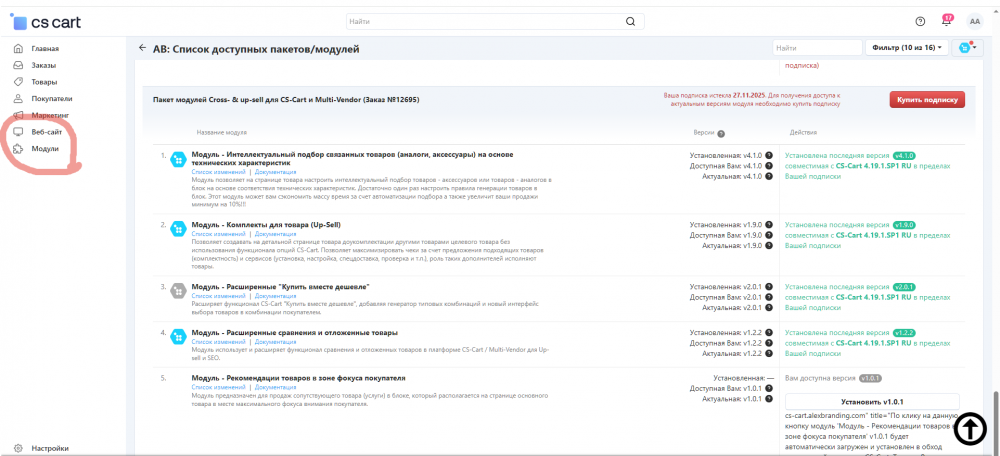Open the blue cart icon dropdown menu
The width and height of the screenshot is (1000, 456).
point(968,48)
